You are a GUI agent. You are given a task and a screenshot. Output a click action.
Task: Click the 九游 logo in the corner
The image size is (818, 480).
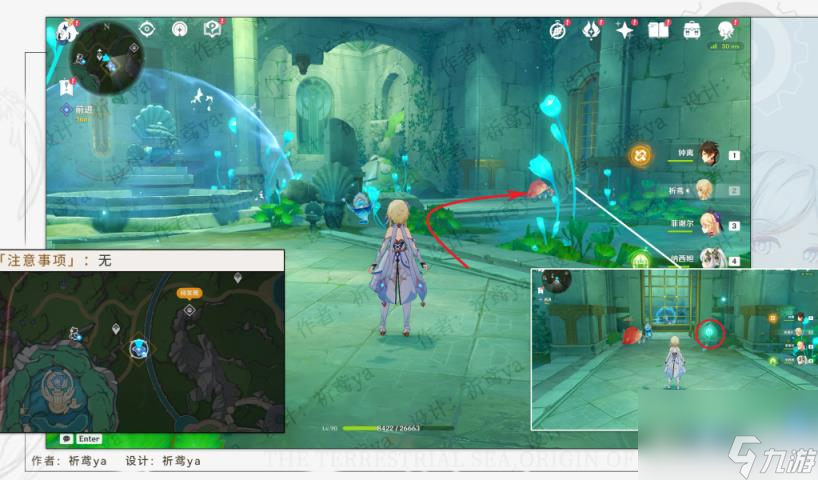(x=773, y=457)
